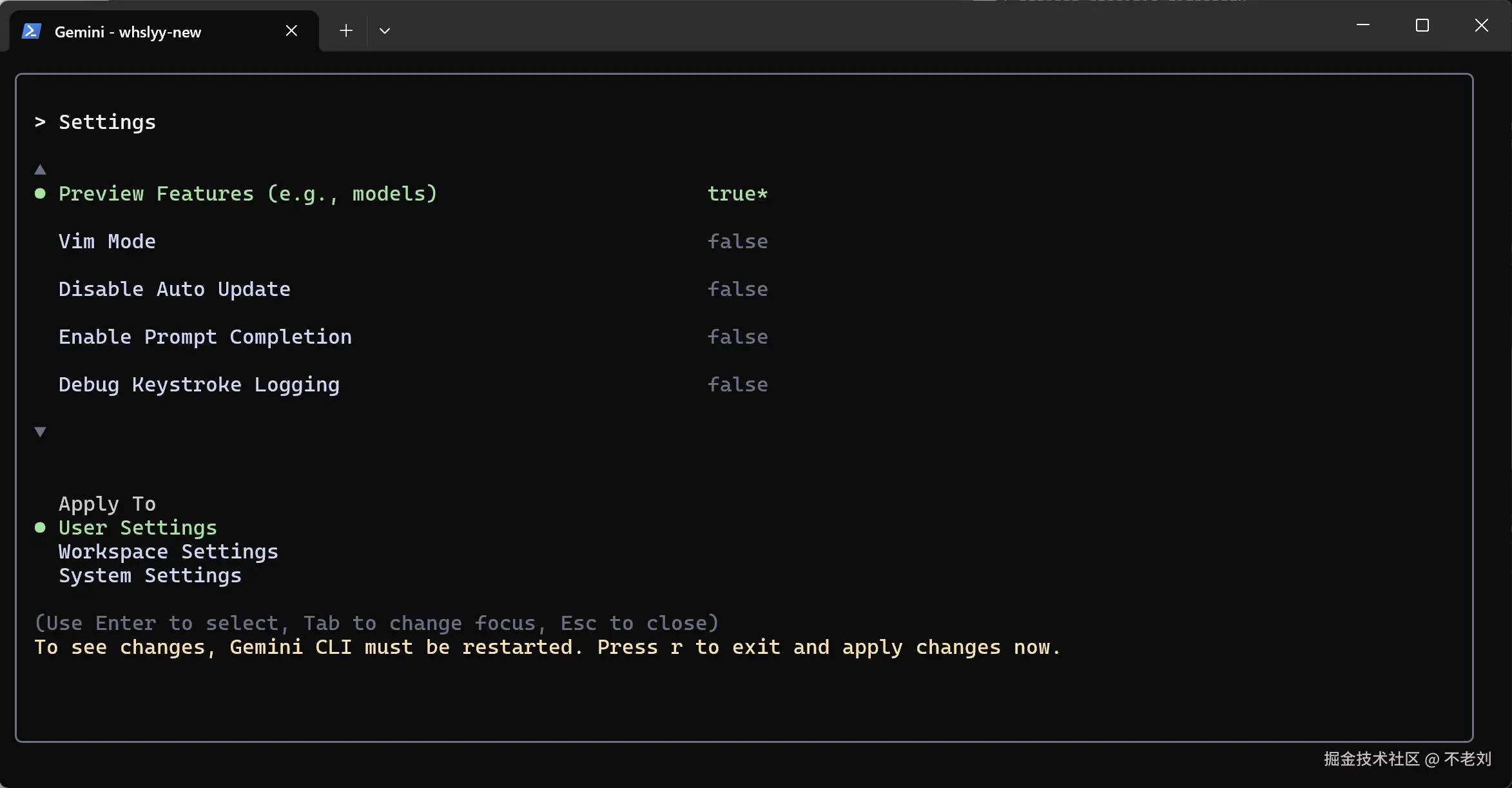Viewport: 1512px width, 788px height.
Task: Click the scroll up triangle above the settings list
Action: [40, 170]
